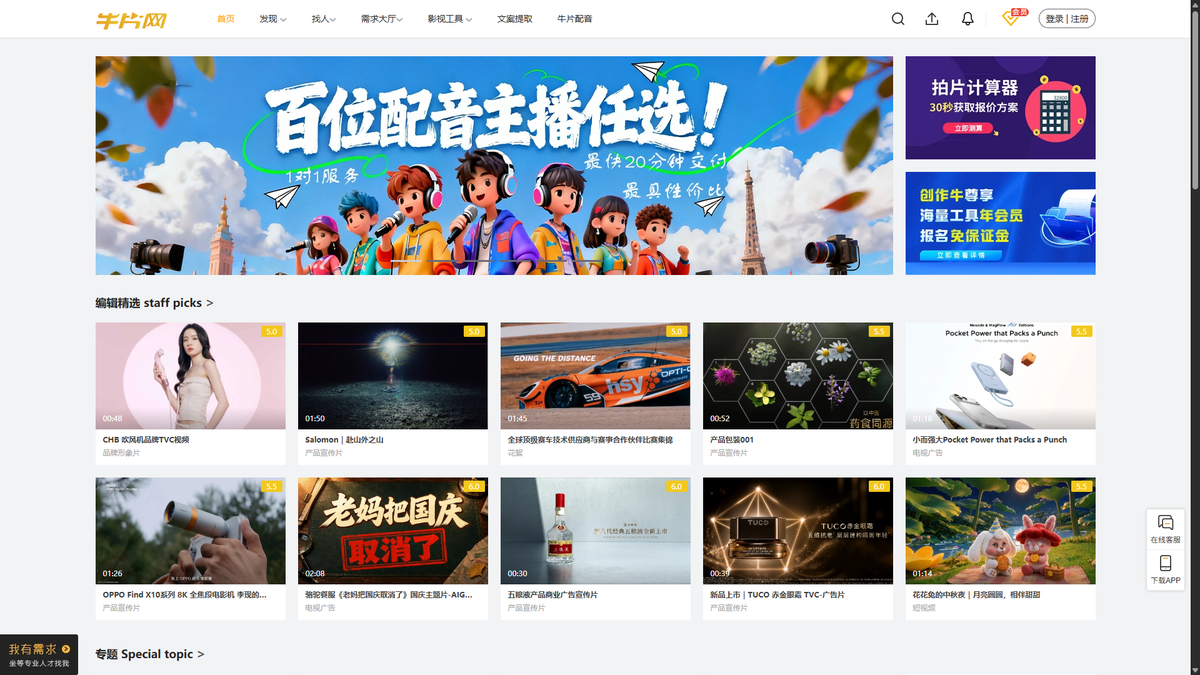
Task: Open CHB 吹风机品牌TVC视频 thumbnail
Action: coord(190,375)
